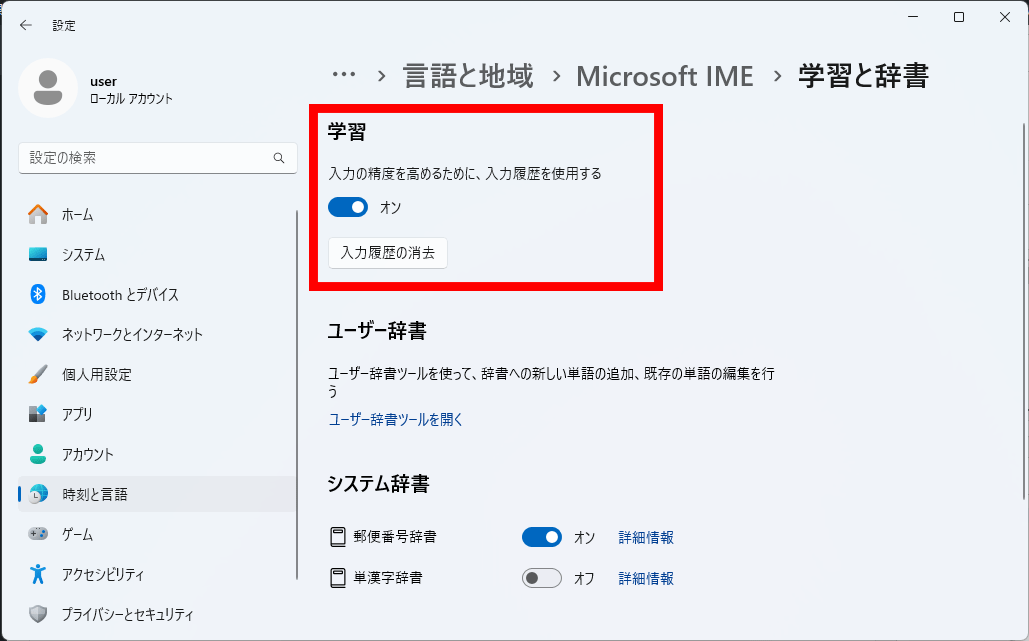
Task: Navigate to Microsoft IME breadcrumb
Action: [x=665, y=76]
